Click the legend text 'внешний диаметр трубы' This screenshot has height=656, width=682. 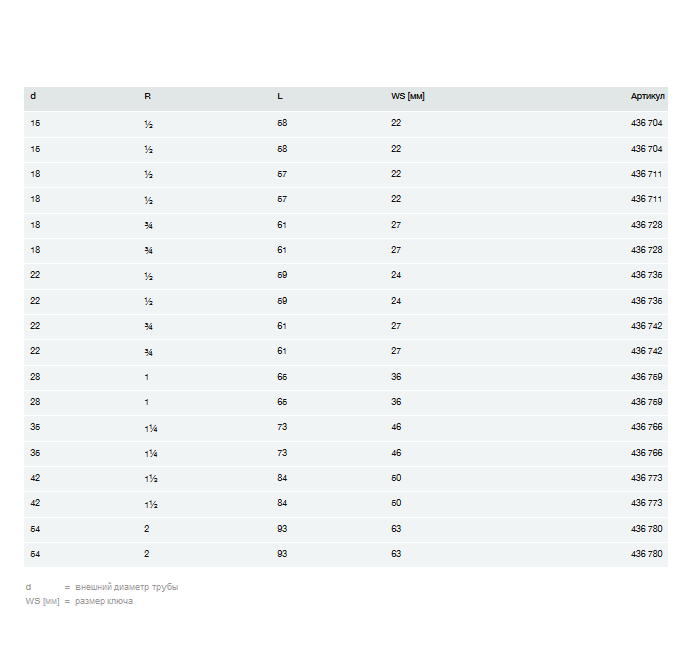(127, 587)
